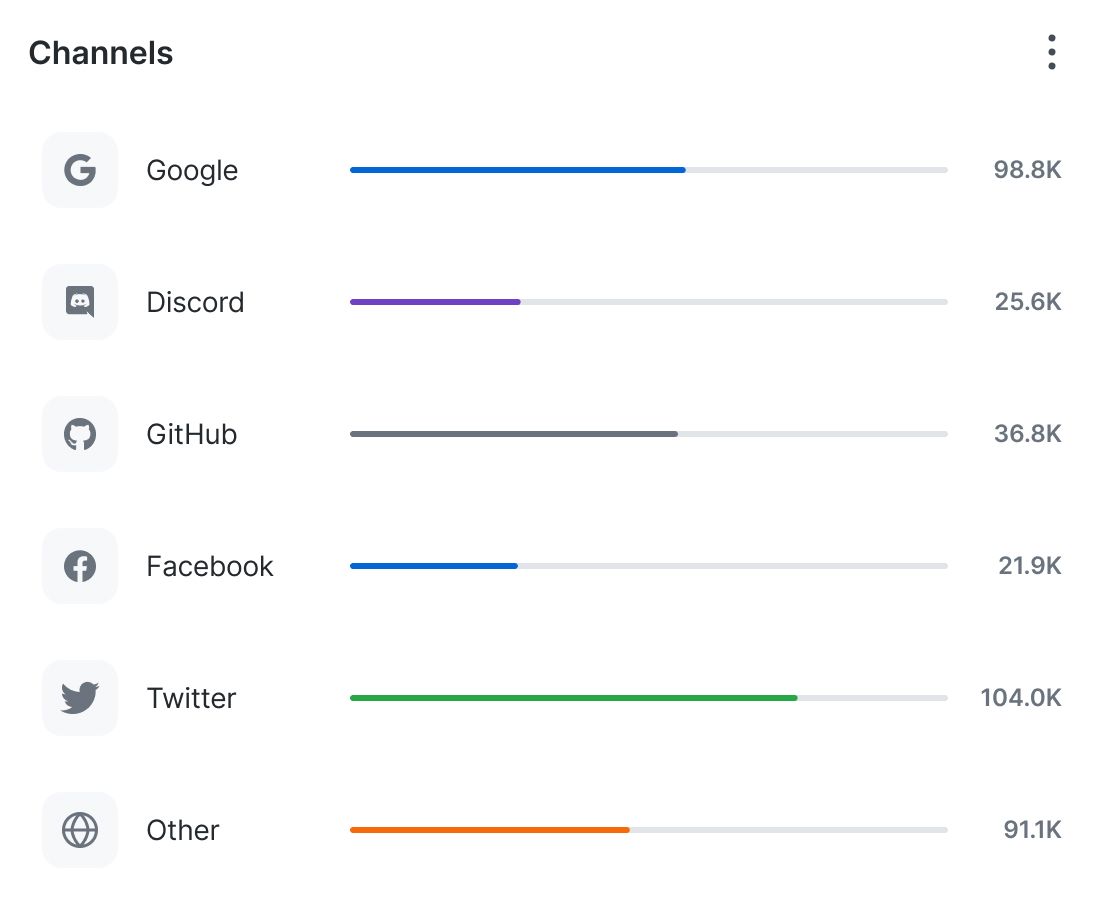Click the purple Discord progress bar
This screenshot has width=1104, height=910.
[x=435, y=302]
